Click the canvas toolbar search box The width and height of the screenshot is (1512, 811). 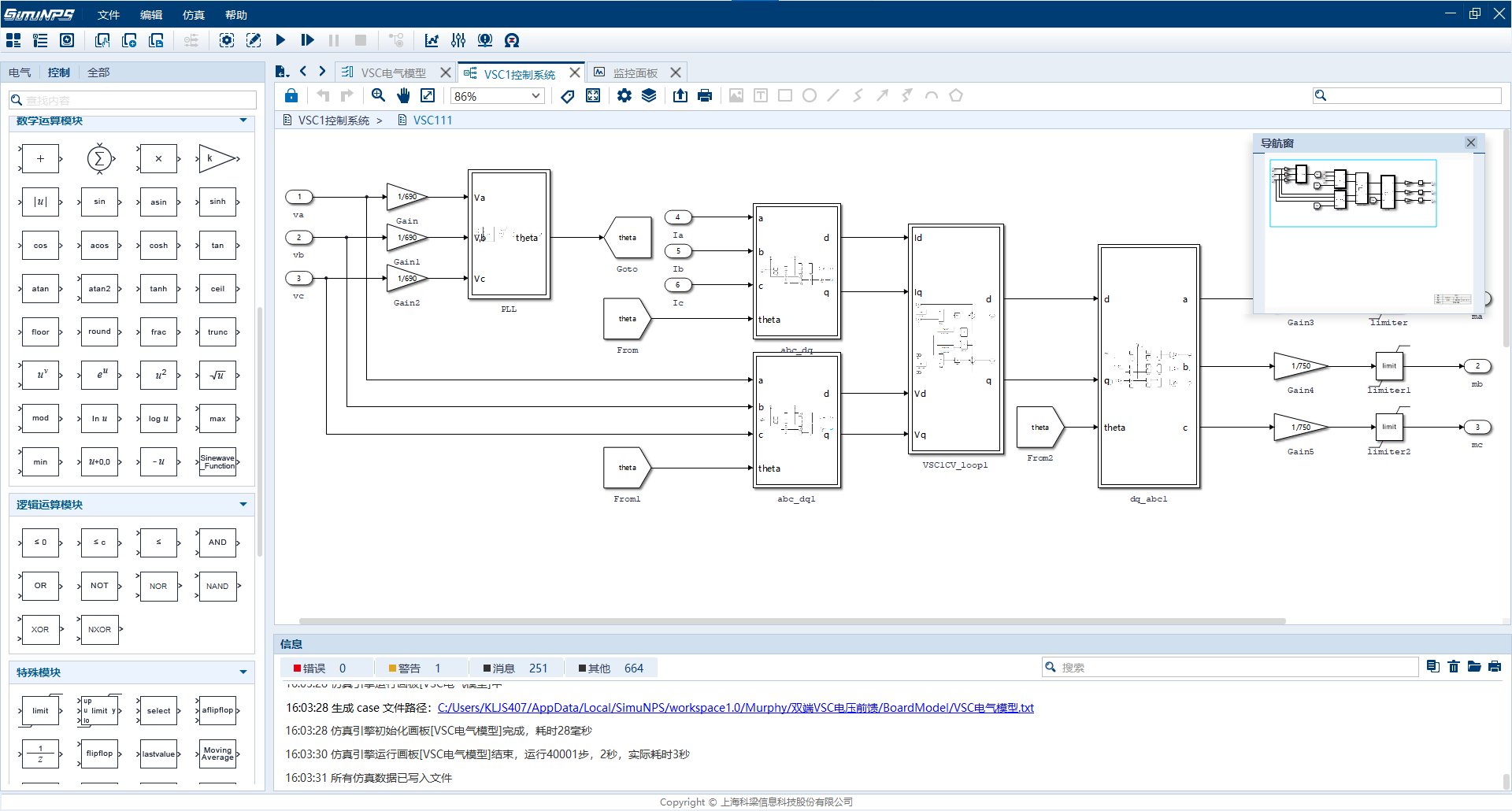1407,95
